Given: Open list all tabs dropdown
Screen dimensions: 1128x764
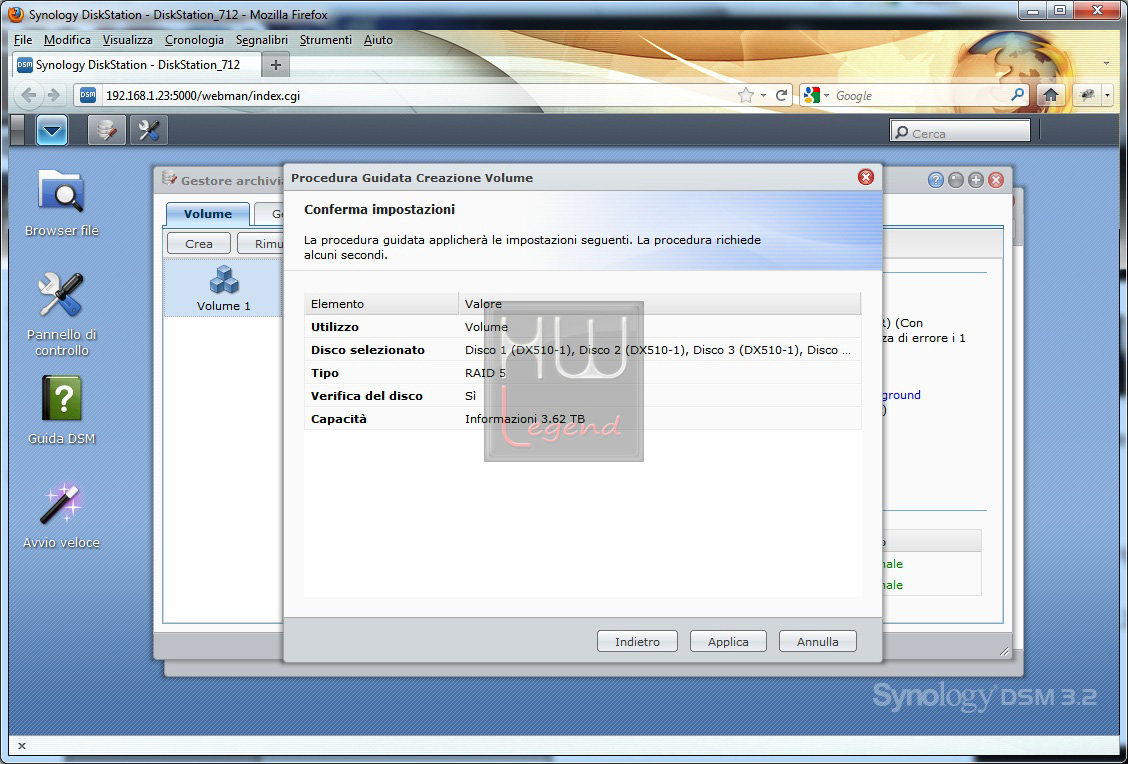Looking at the screenshot, I should pyautogui.click(x=1106, y=63).
